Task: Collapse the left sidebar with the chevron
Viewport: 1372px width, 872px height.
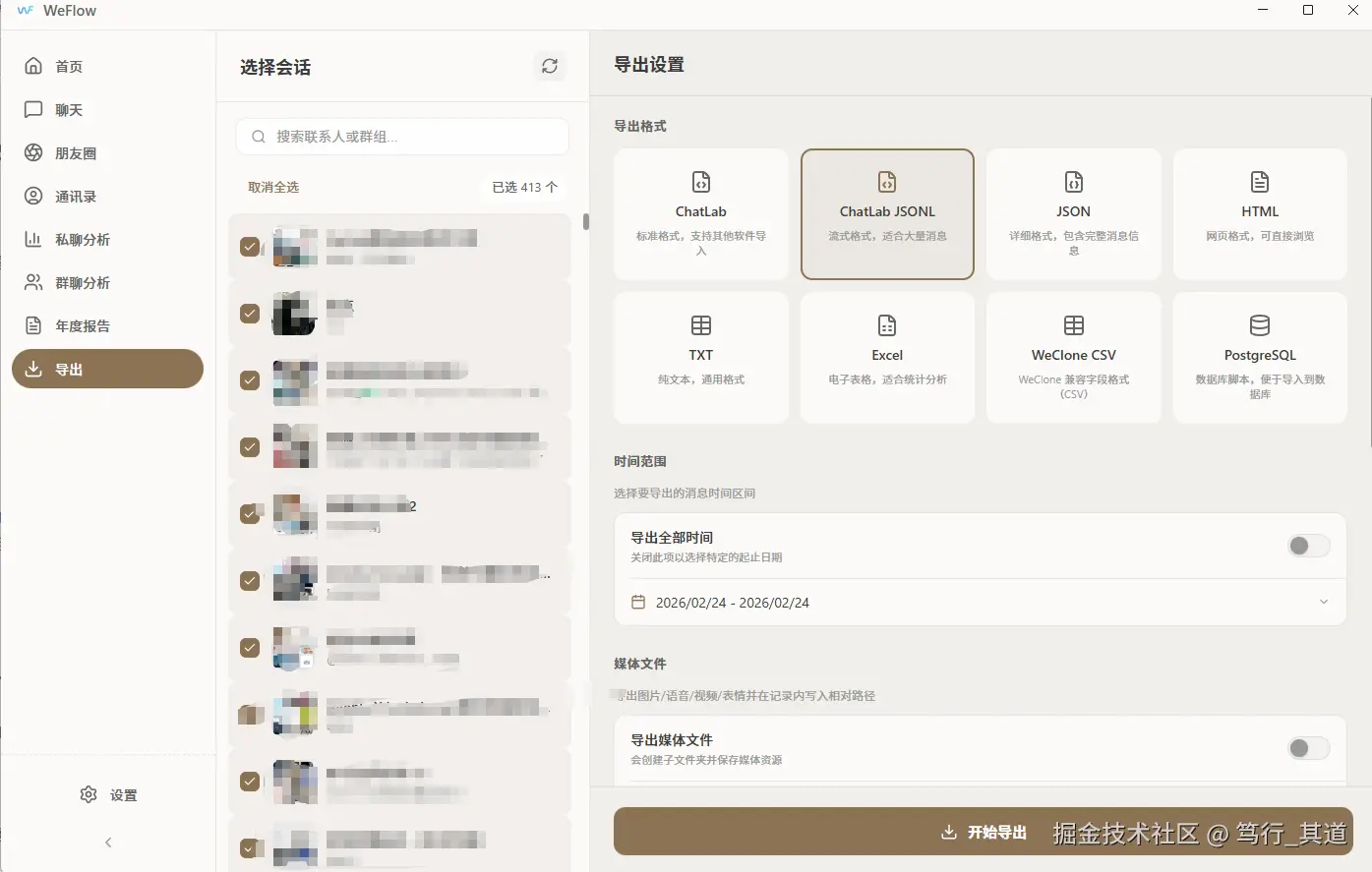Action: (x=107, y=842)
